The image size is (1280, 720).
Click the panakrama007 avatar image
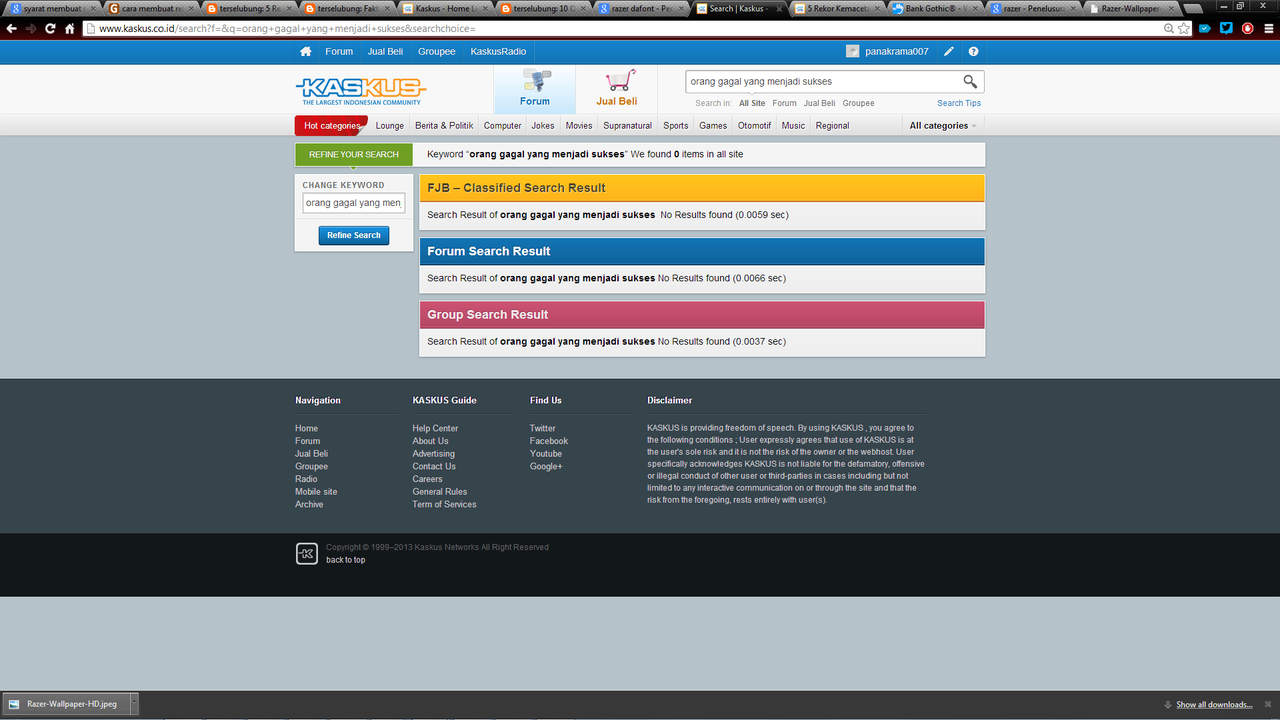click(852, 51)
